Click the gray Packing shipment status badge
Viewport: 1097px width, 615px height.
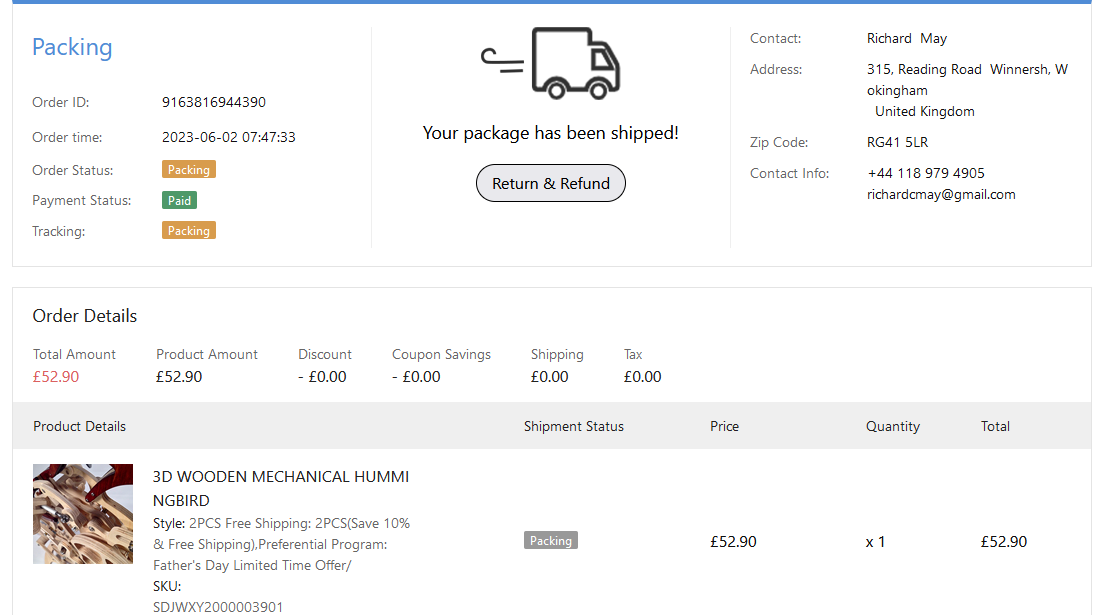coord(551,541)
